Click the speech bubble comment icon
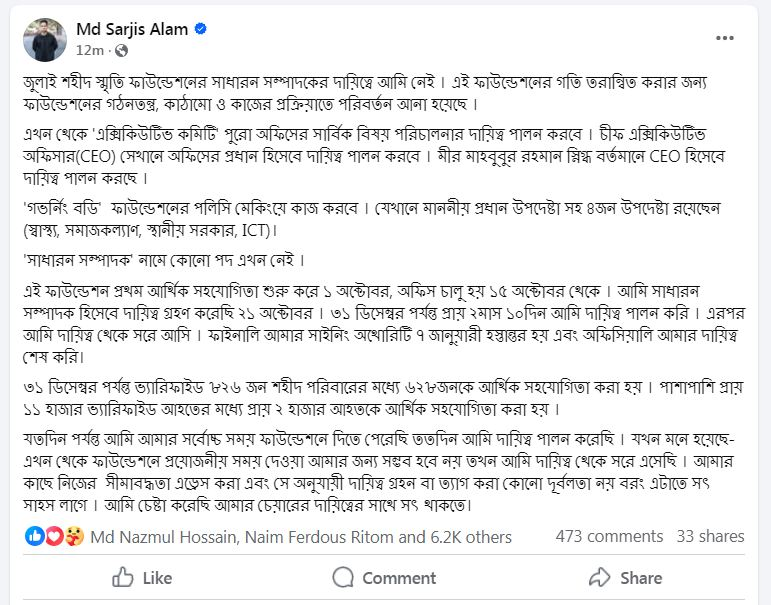 coord(343,577)
